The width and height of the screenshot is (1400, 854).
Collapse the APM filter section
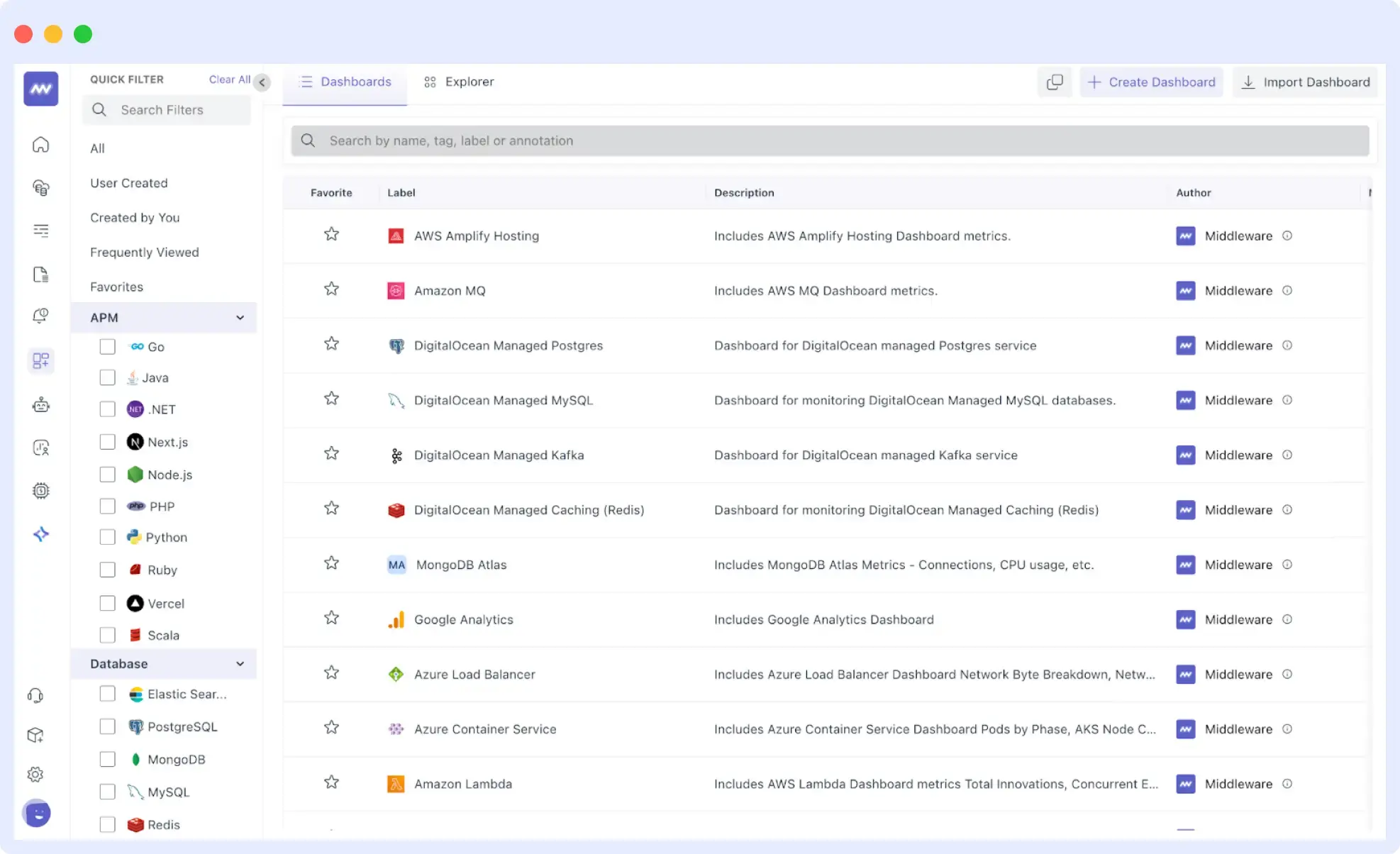point(240,318)
